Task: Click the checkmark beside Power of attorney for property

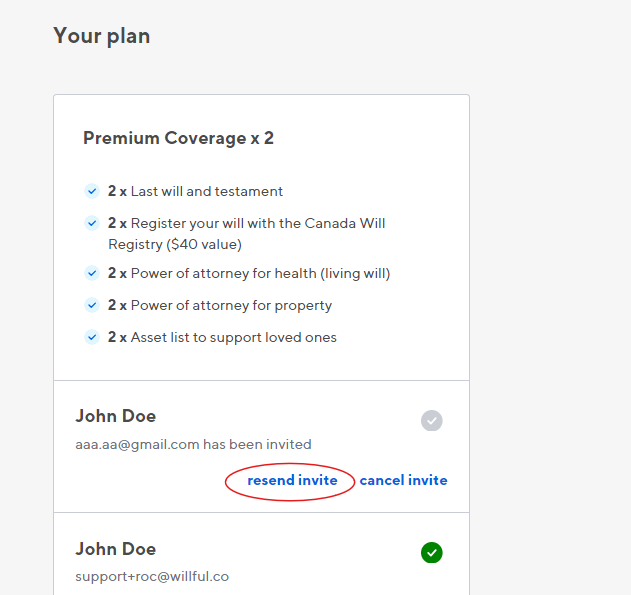Action: [92, 305]
